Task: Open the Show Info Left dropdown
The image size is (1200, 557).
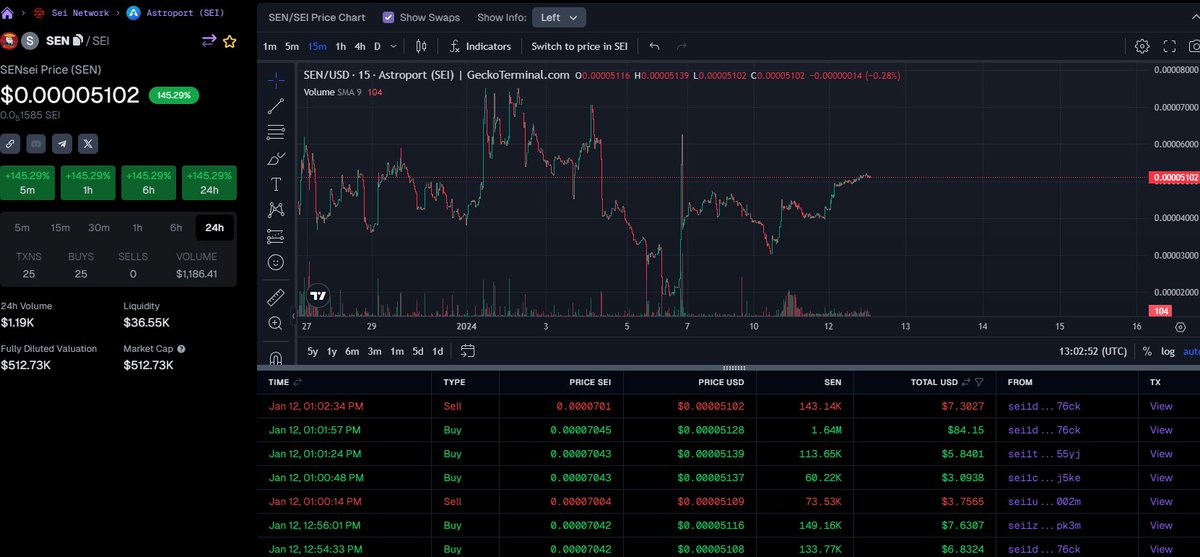Action: [x=558, y=17]
